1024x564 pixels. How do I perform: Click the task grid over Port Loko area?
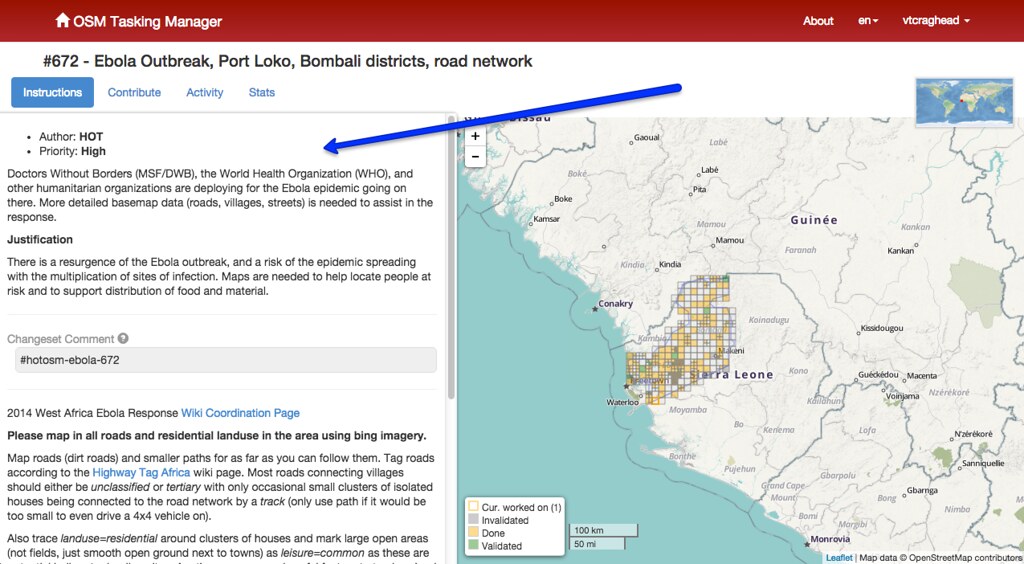pyautogui.click(x=679, y=339)
